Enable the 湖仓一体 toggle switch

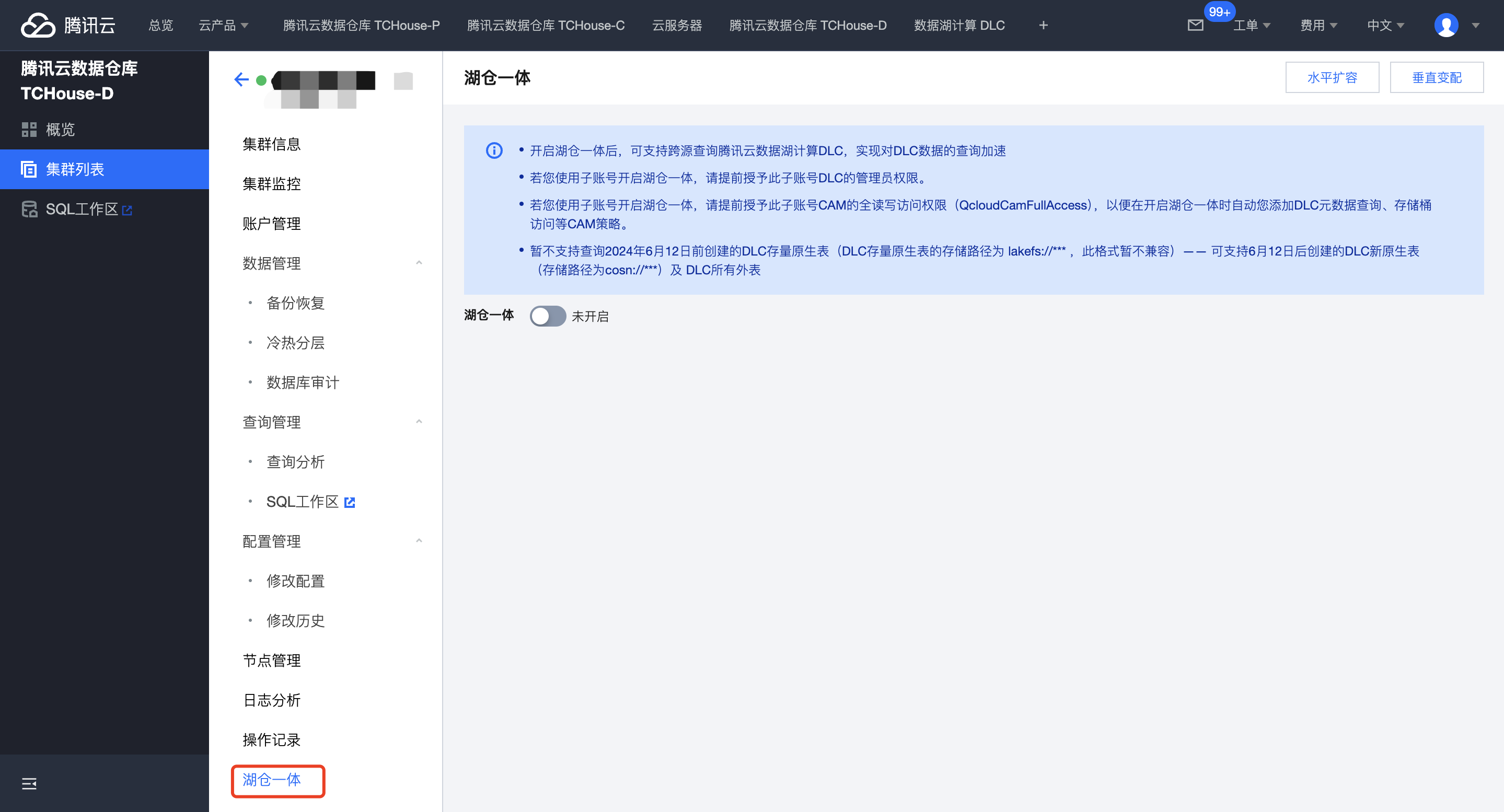coord(547,316)
